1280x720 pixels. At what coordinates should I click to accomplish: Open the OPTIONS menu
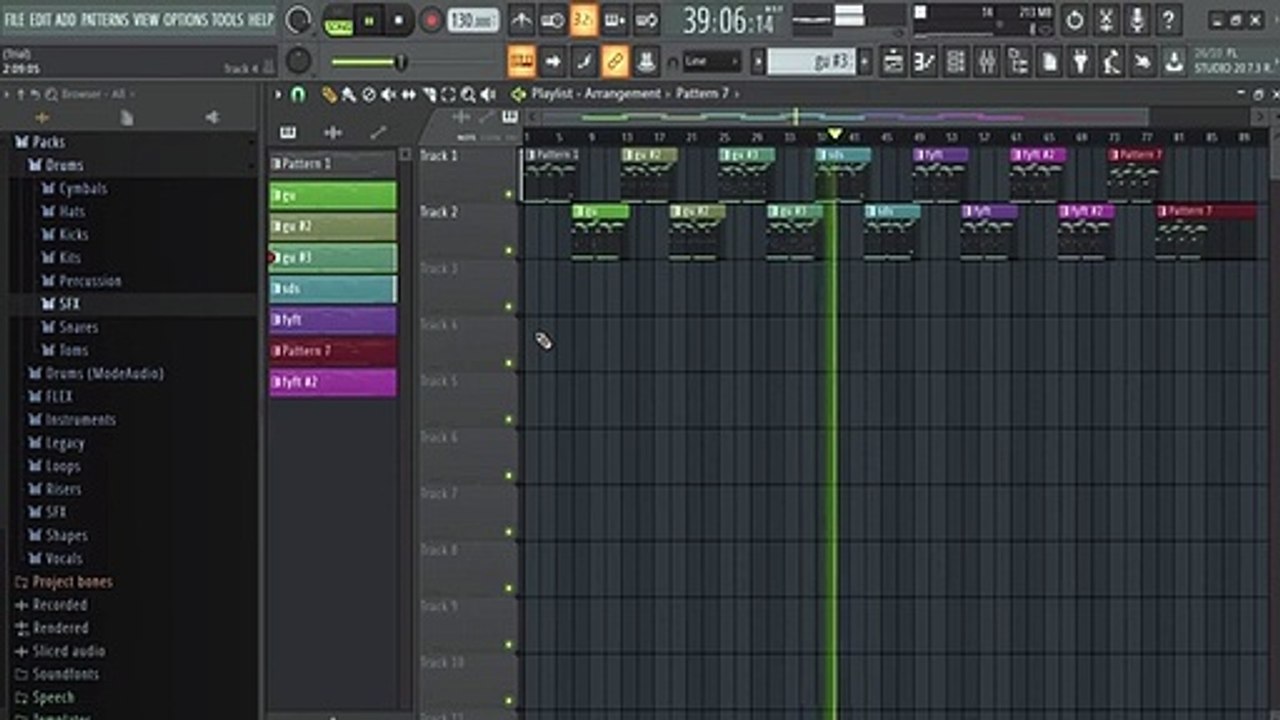(186, 20)
